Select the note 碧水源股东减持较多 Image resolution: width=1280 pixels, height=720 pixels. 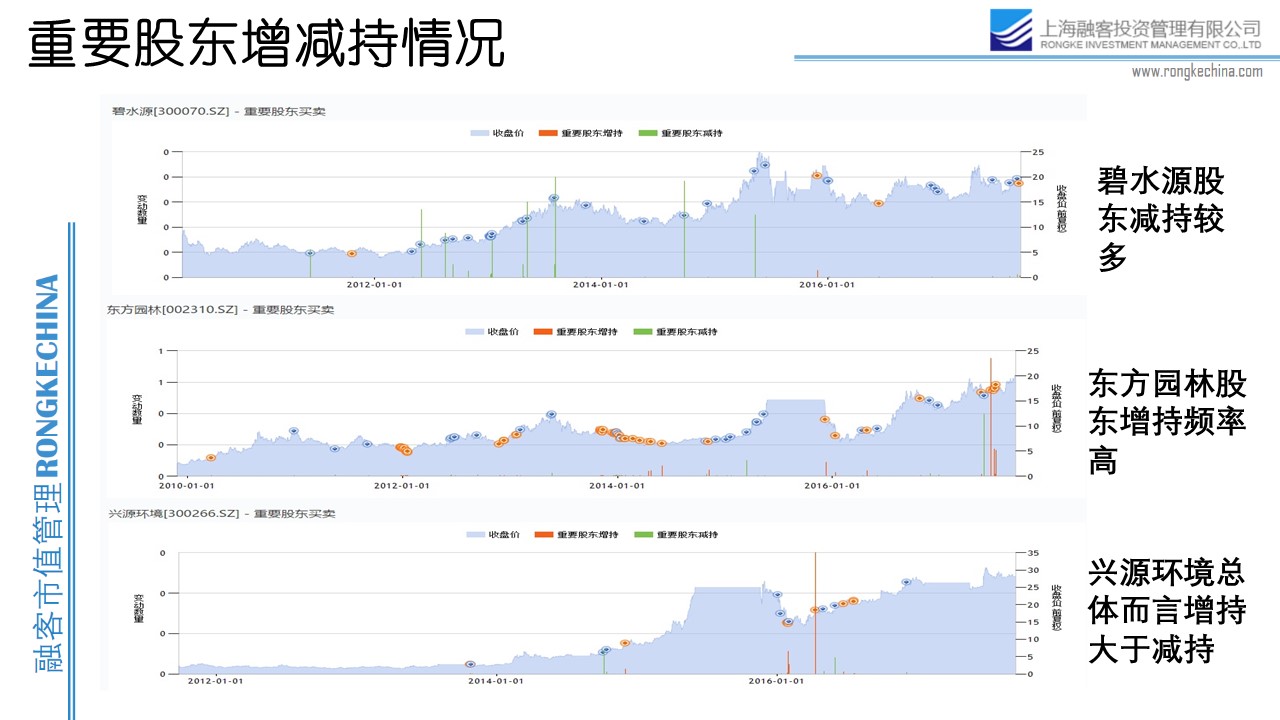1160,219
